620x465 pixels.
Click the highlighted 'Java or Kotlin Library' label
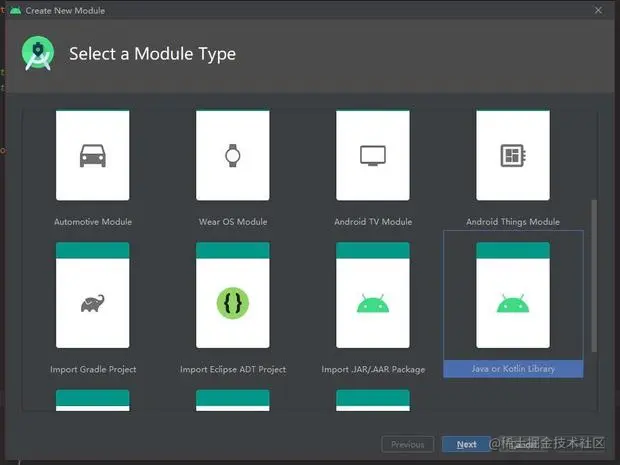click(x=513, y=369)
